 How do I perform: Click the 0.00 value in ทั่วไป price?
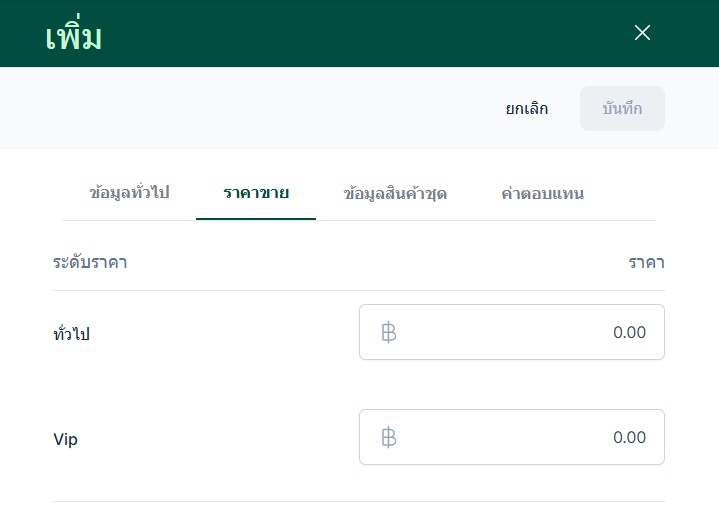coord(629,332)
